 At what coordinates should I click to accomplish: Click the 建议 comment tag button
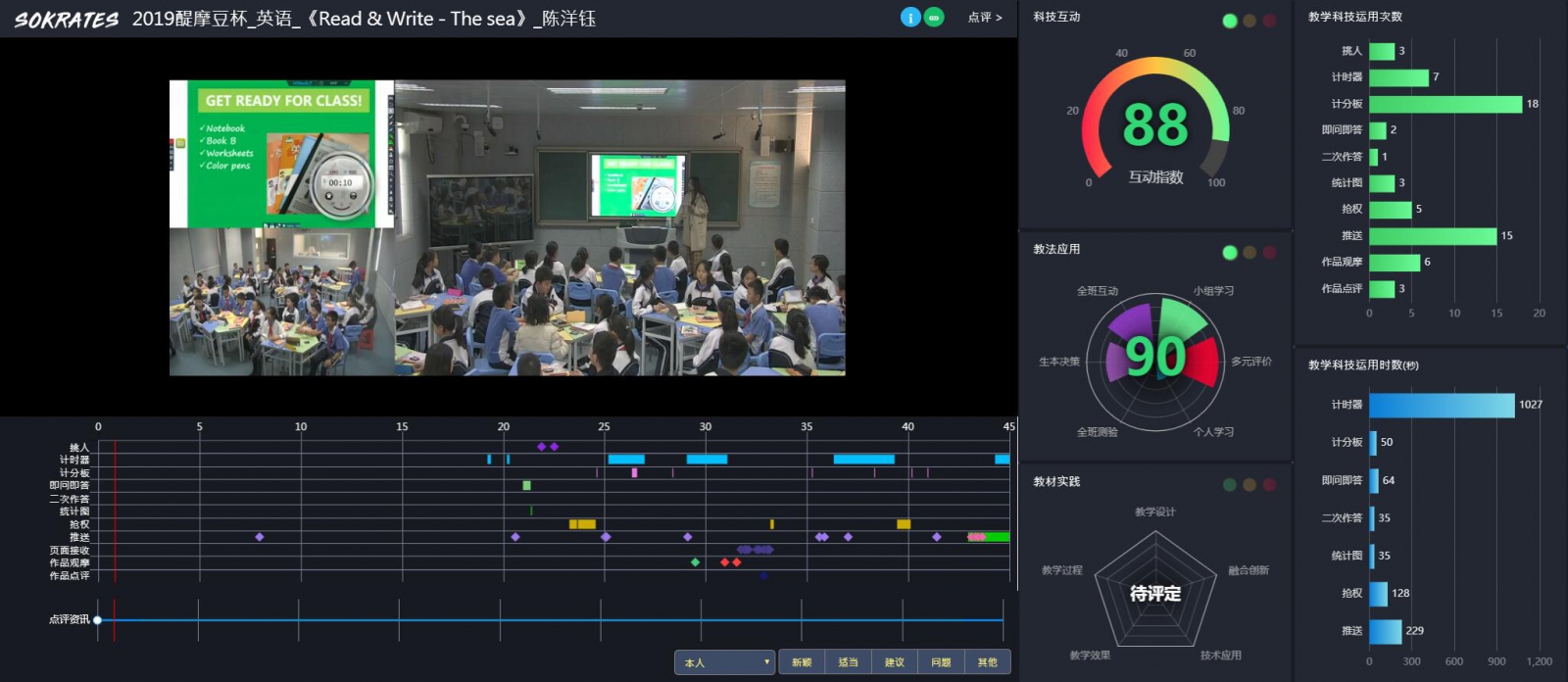click(x=895, y=662)
